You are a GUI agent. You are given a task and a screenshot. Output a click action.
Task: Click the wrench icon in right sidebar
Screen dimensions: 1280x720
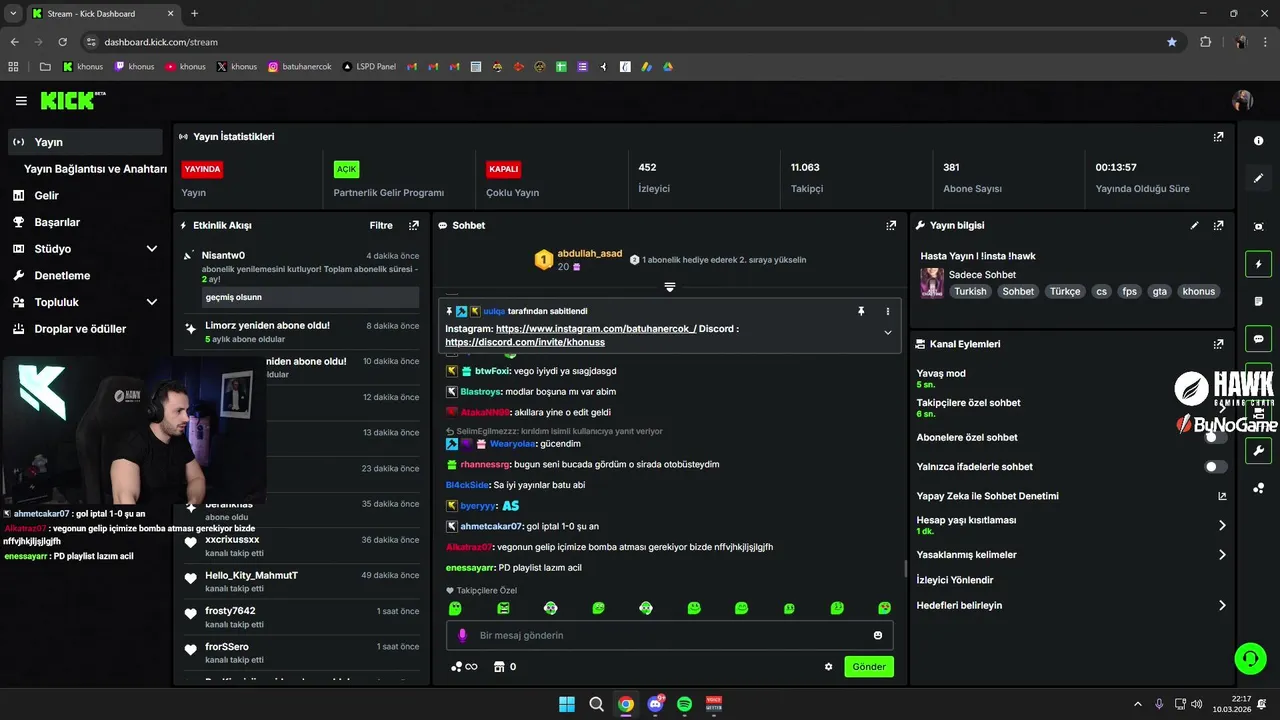point(1259,451)
